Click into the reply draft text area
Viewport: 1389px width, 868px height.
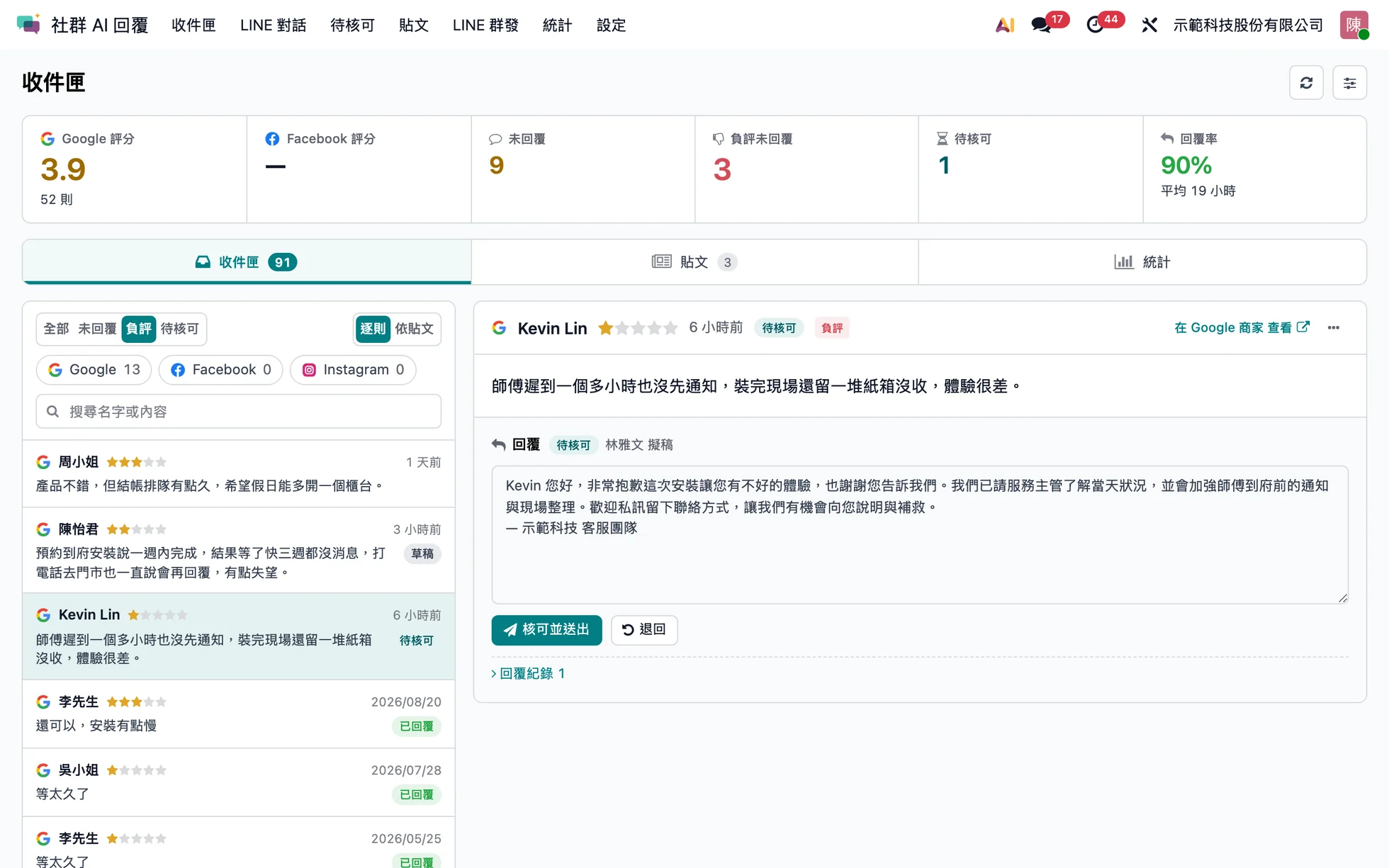920,534
